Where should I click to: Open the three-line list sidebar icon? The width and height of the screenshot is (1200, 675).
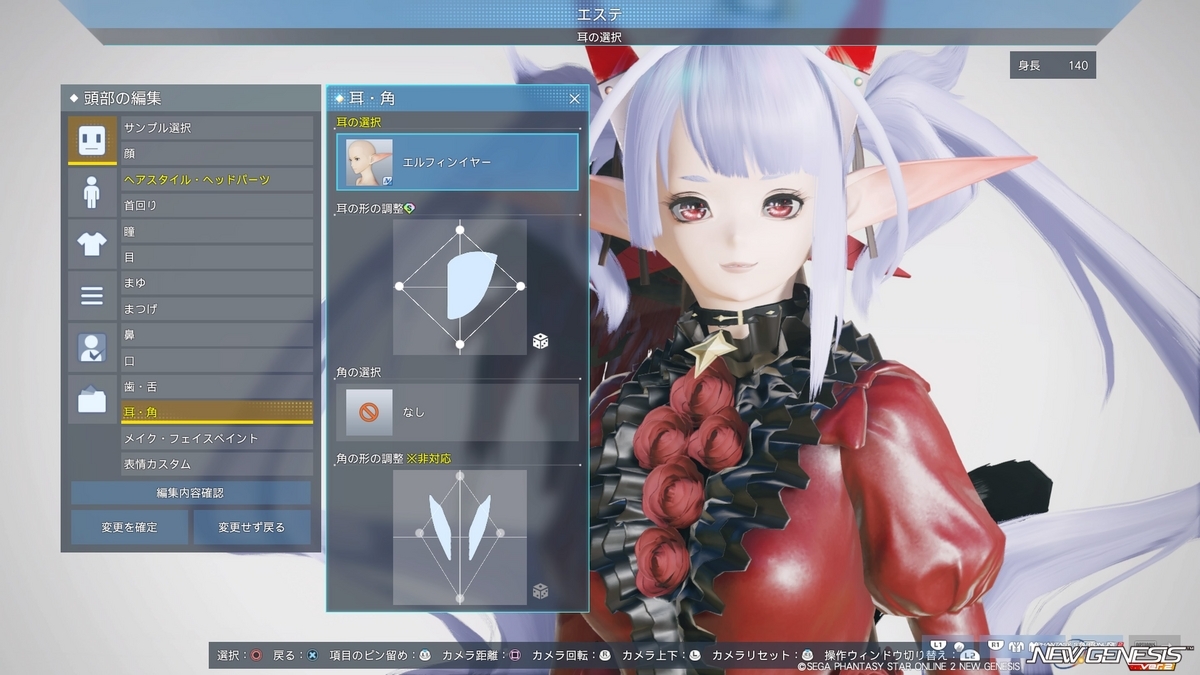tap(92, 296)
